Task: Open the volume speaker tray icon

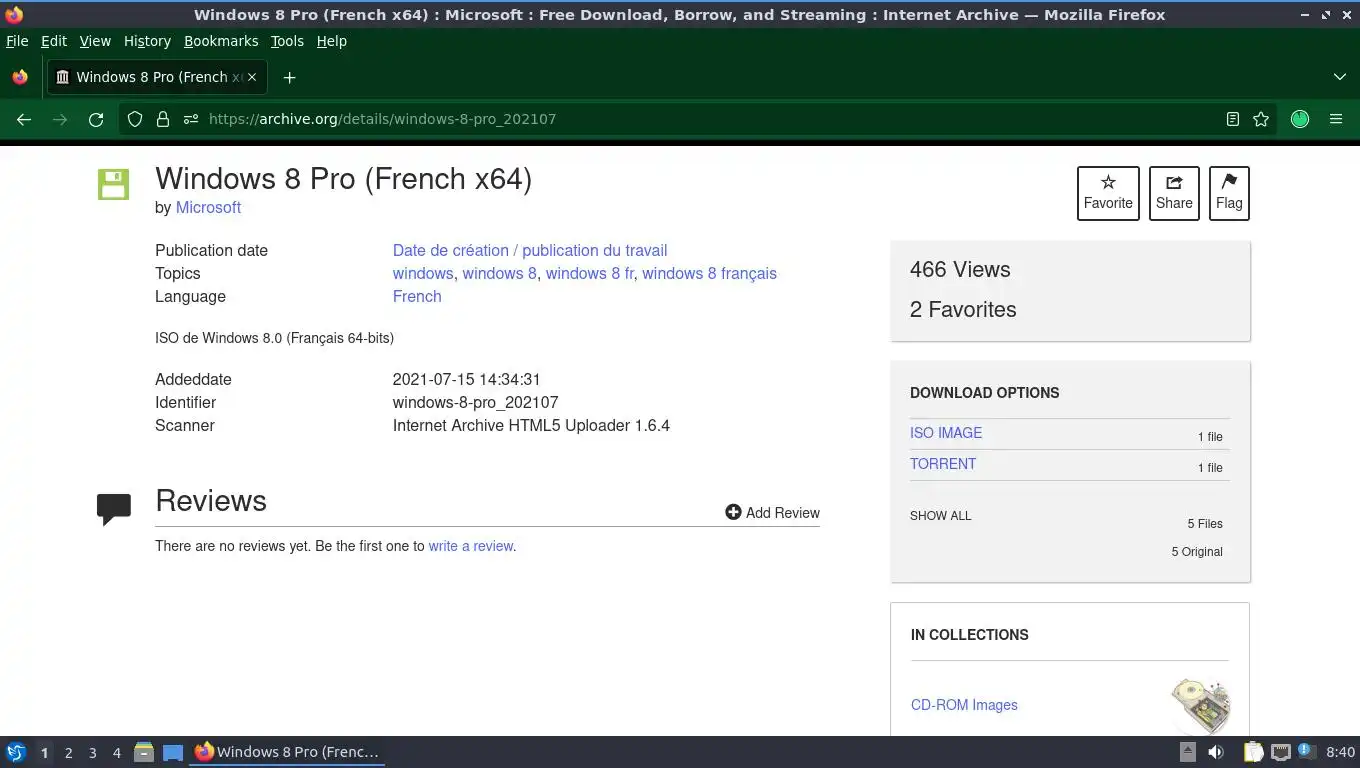Action: pyautogui.click(x=1216, y=752)
